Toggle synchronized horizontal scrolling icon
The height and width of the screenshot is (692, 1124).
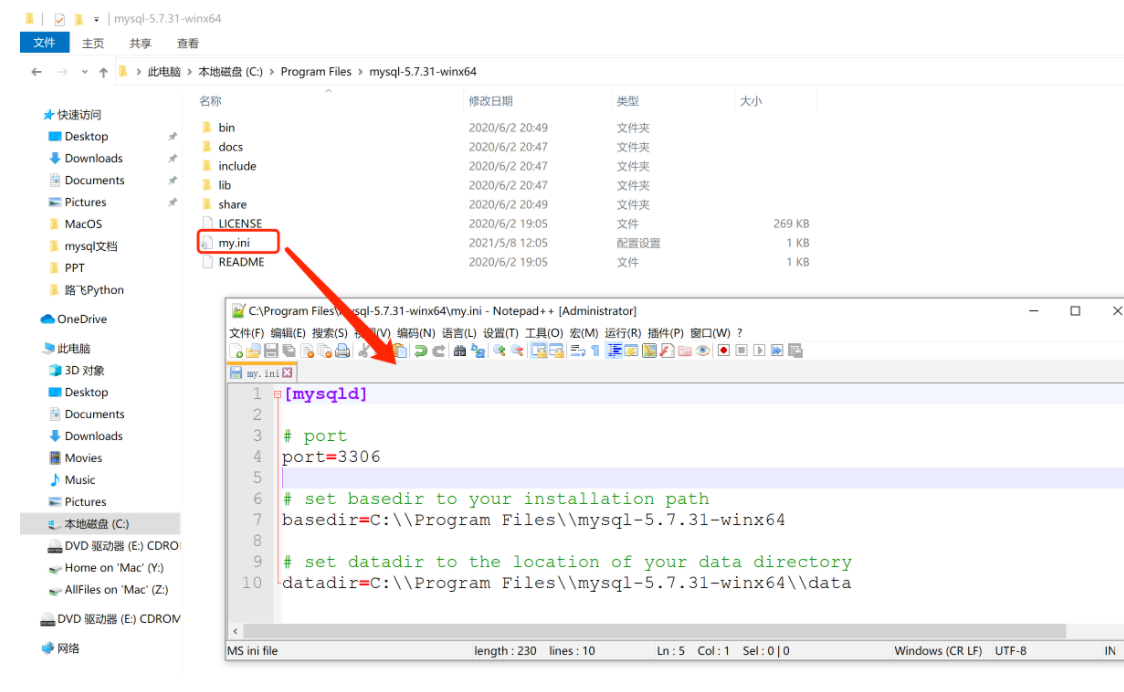pyautogui.click(x=556, y=351)
